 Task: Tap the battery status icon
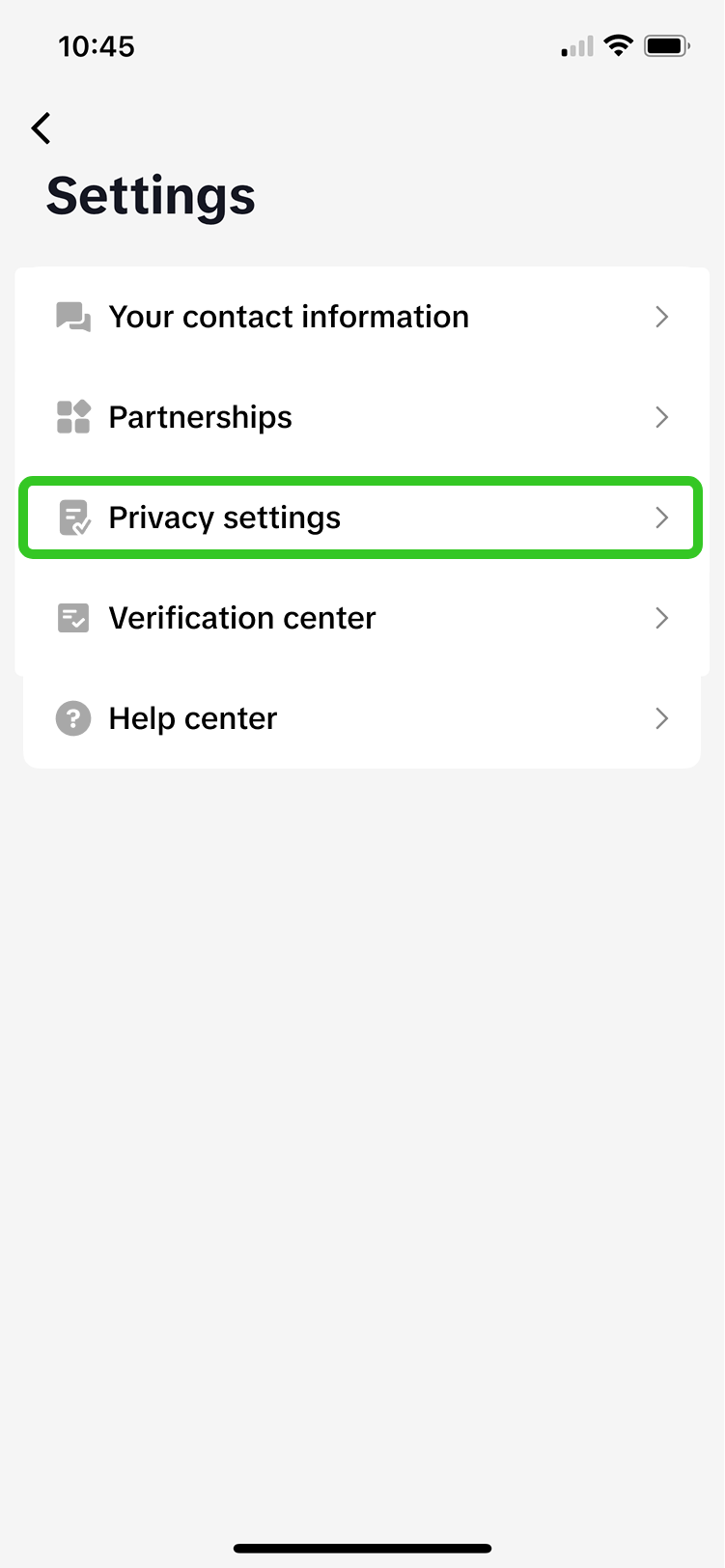click(x=666, y=45)
